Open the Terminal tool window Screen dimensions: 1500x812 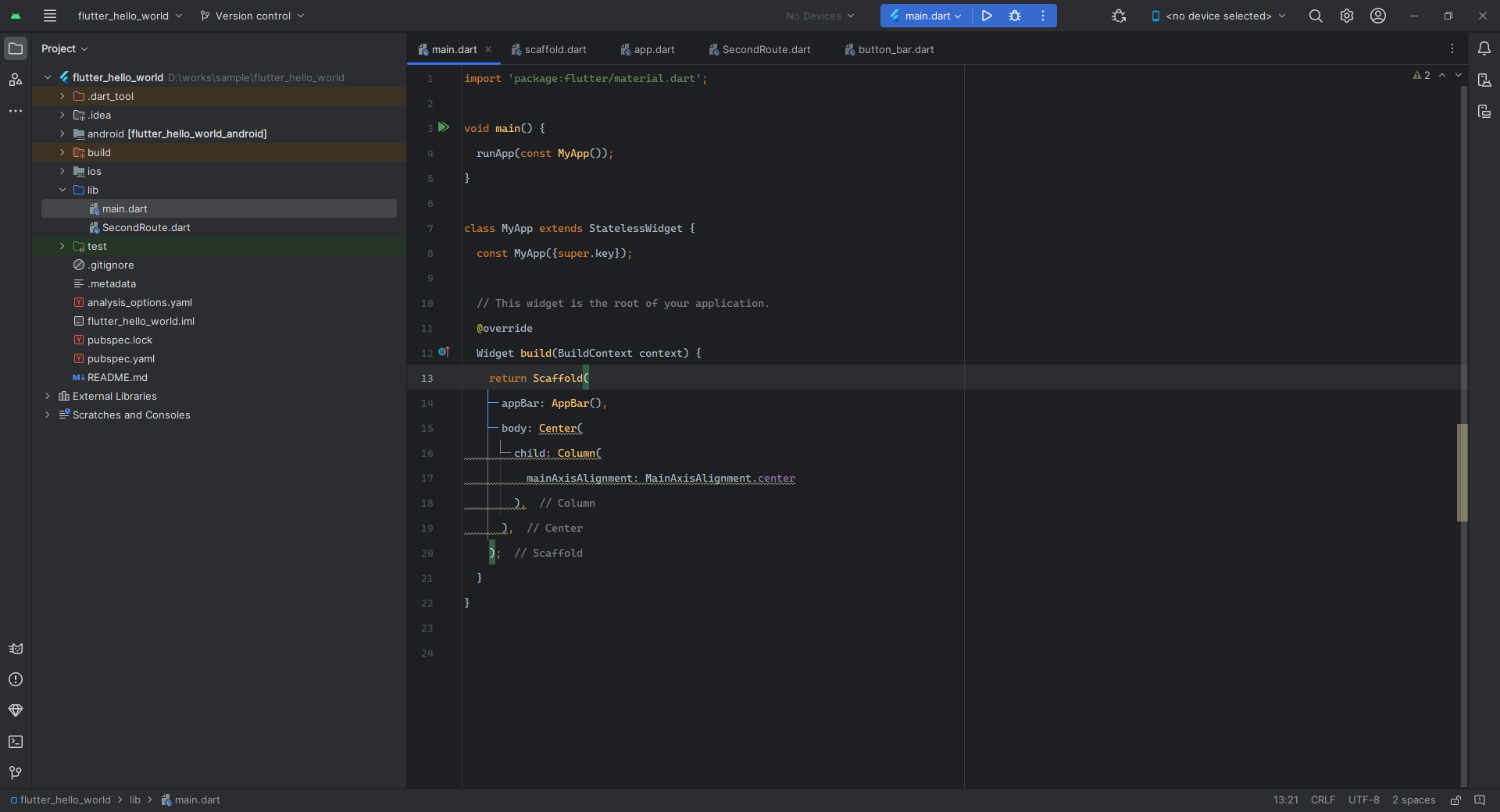[16, 742]
